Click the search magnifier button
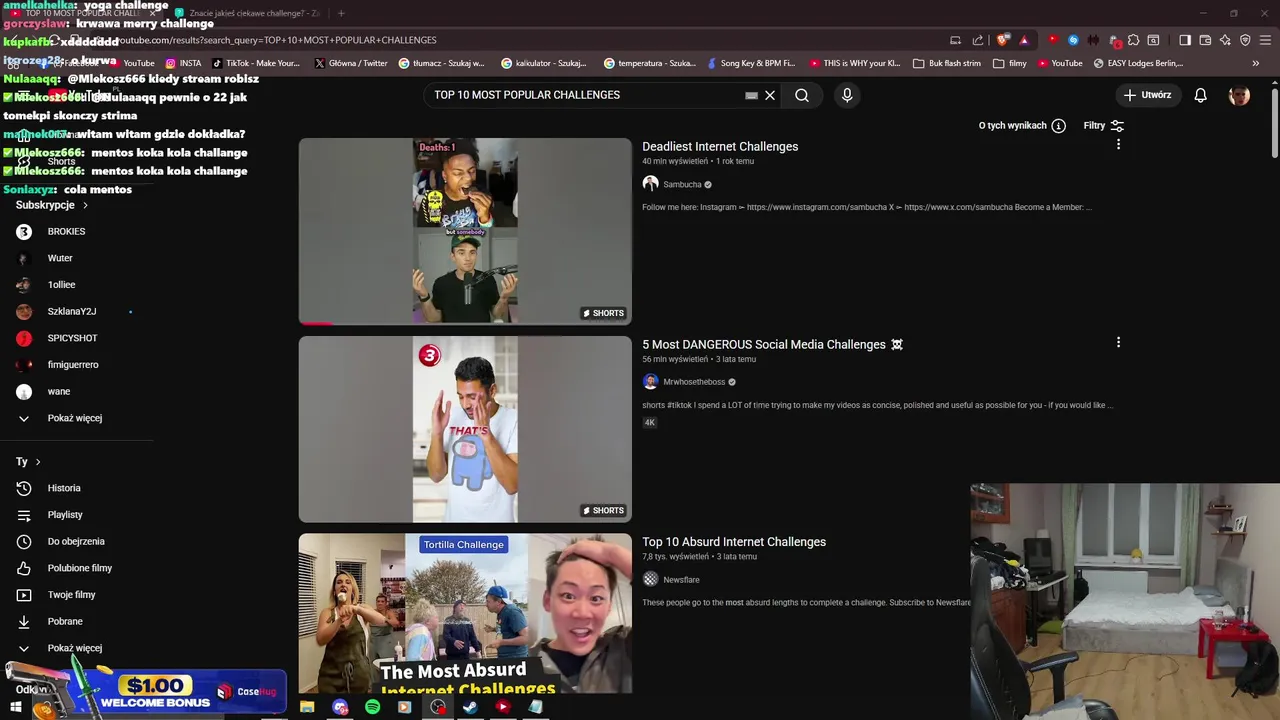1280x720 pixels. click(802, 95)
